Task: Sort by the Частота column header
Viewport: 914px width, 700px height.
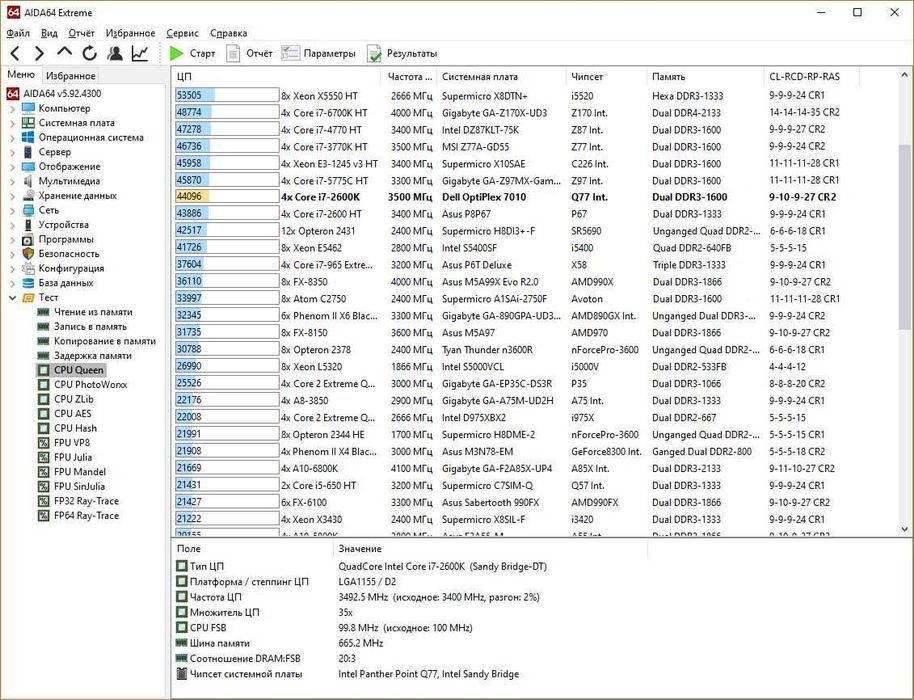Action: pyautogui.click(x=409, y=76)
